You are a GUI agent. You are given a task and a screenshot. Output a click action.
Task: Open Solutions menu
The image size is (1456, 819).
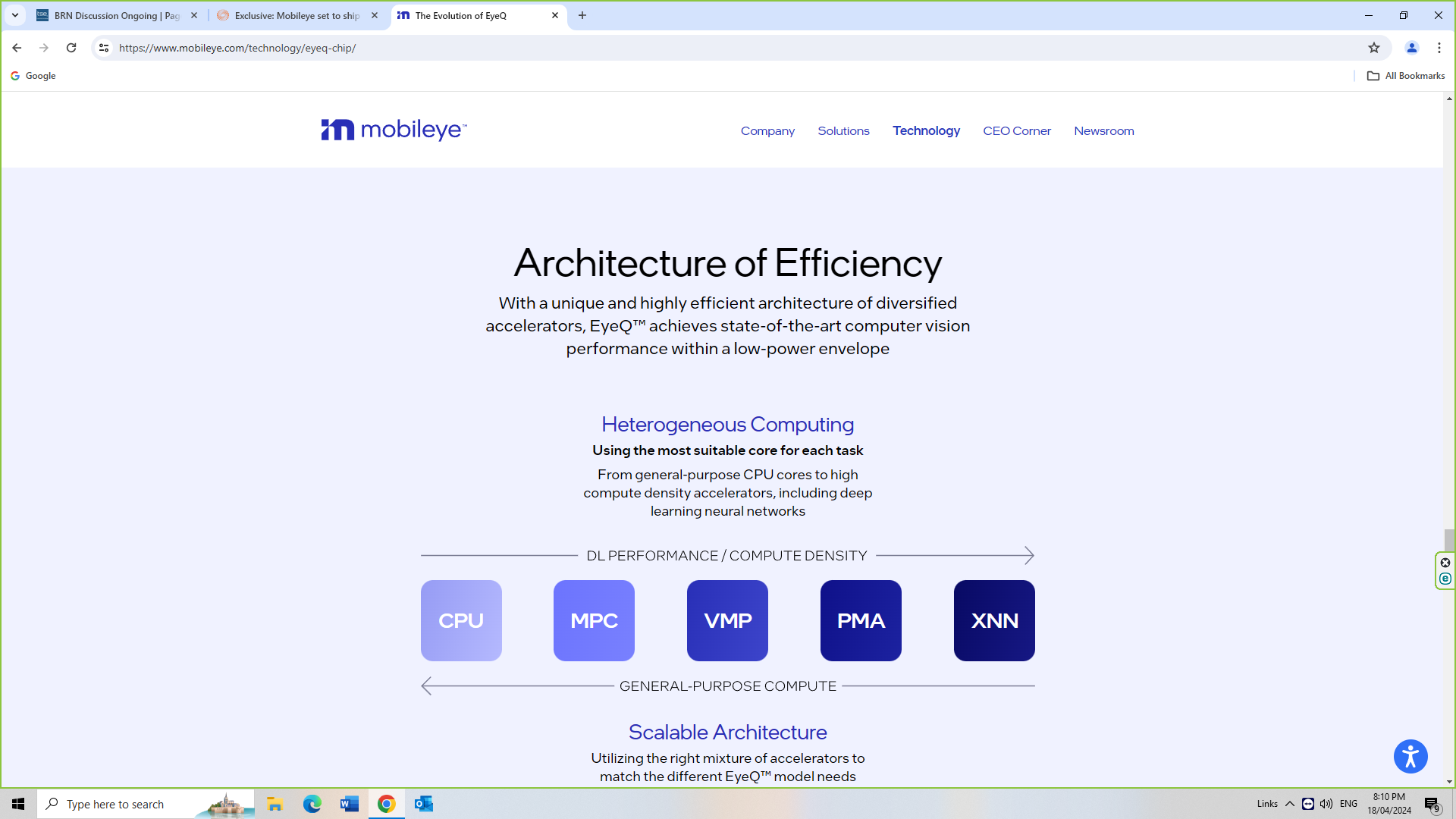tap(843, 131)
